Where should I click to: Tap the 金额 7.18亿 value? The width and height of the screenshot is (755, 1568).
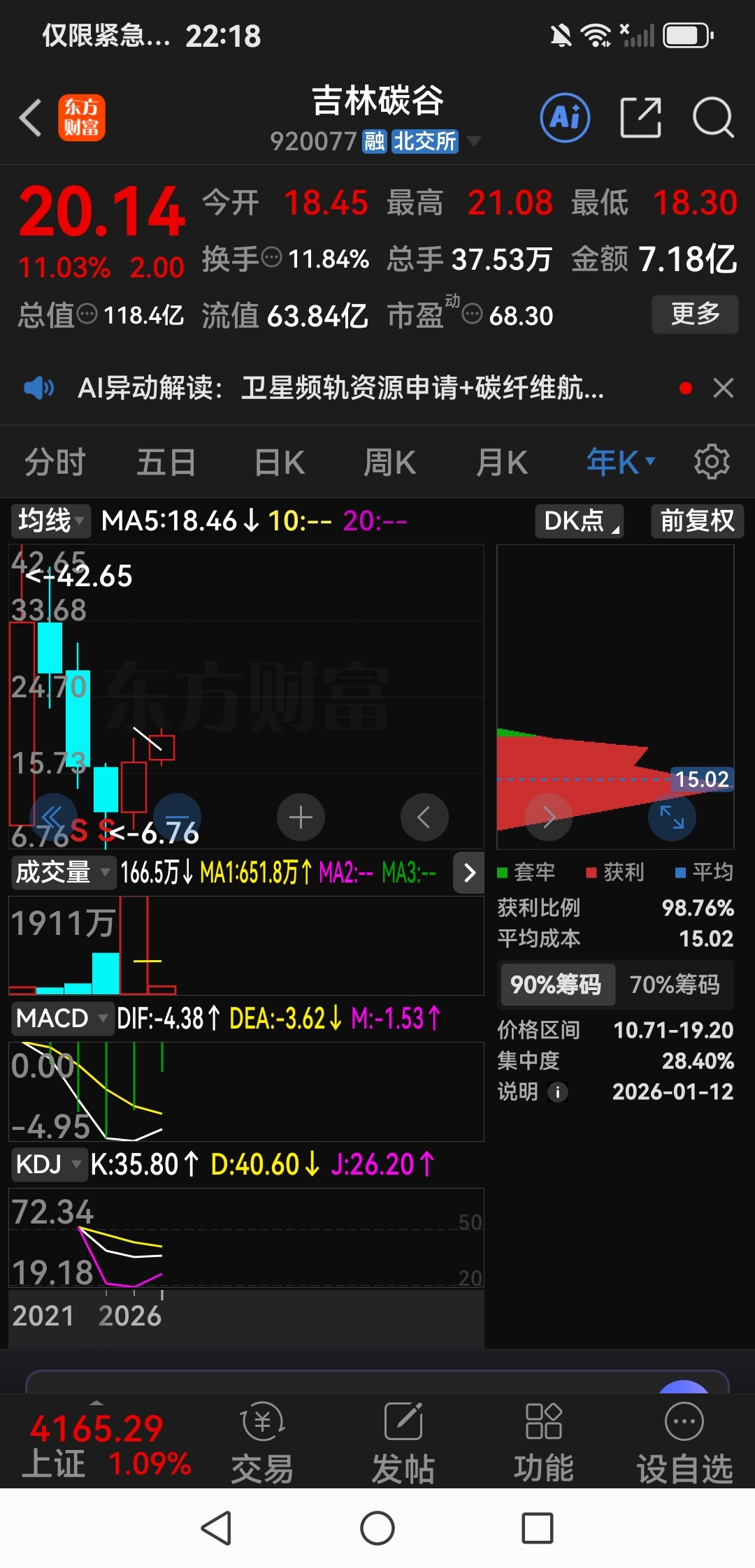point(688,259)
